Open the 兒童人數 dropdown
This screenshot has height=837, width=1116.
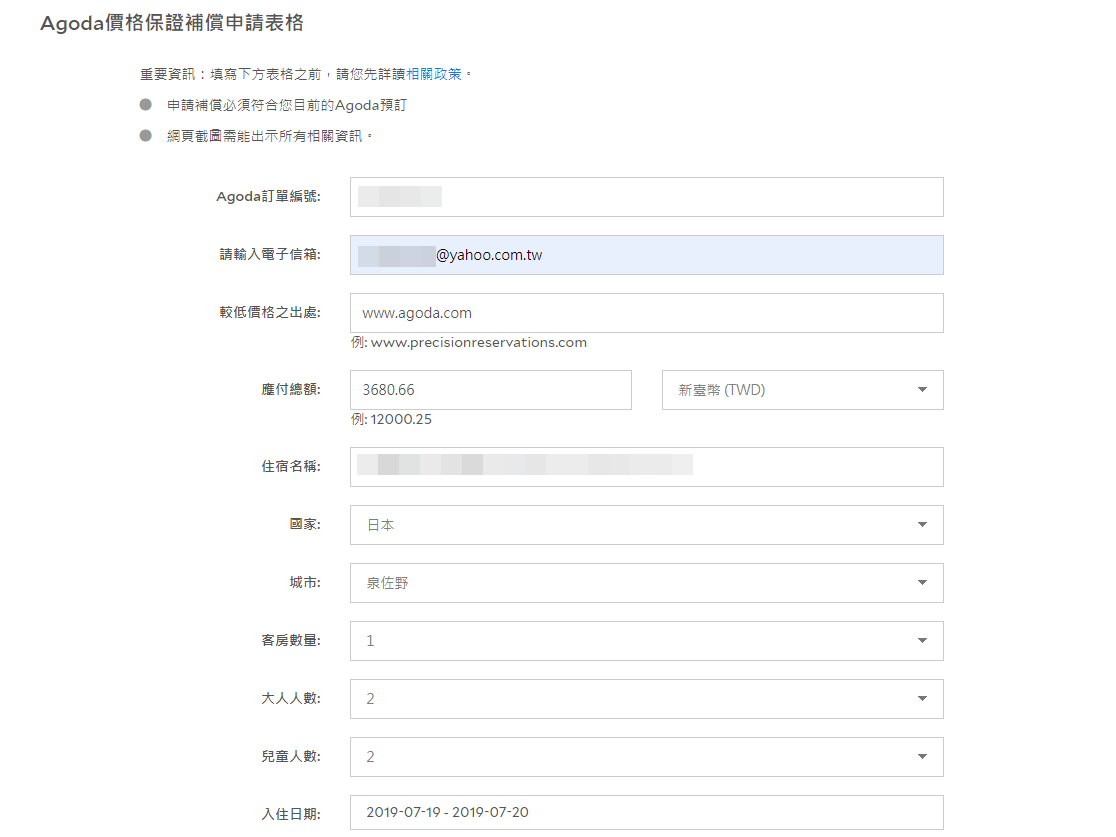[646, 757]
